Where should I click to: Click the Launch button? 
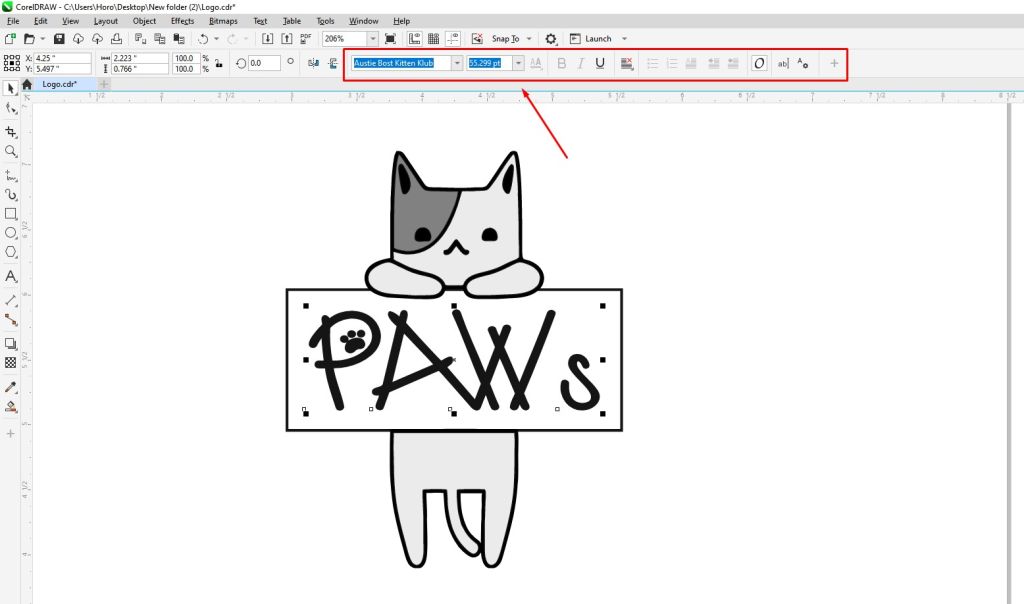pos(597,38)
